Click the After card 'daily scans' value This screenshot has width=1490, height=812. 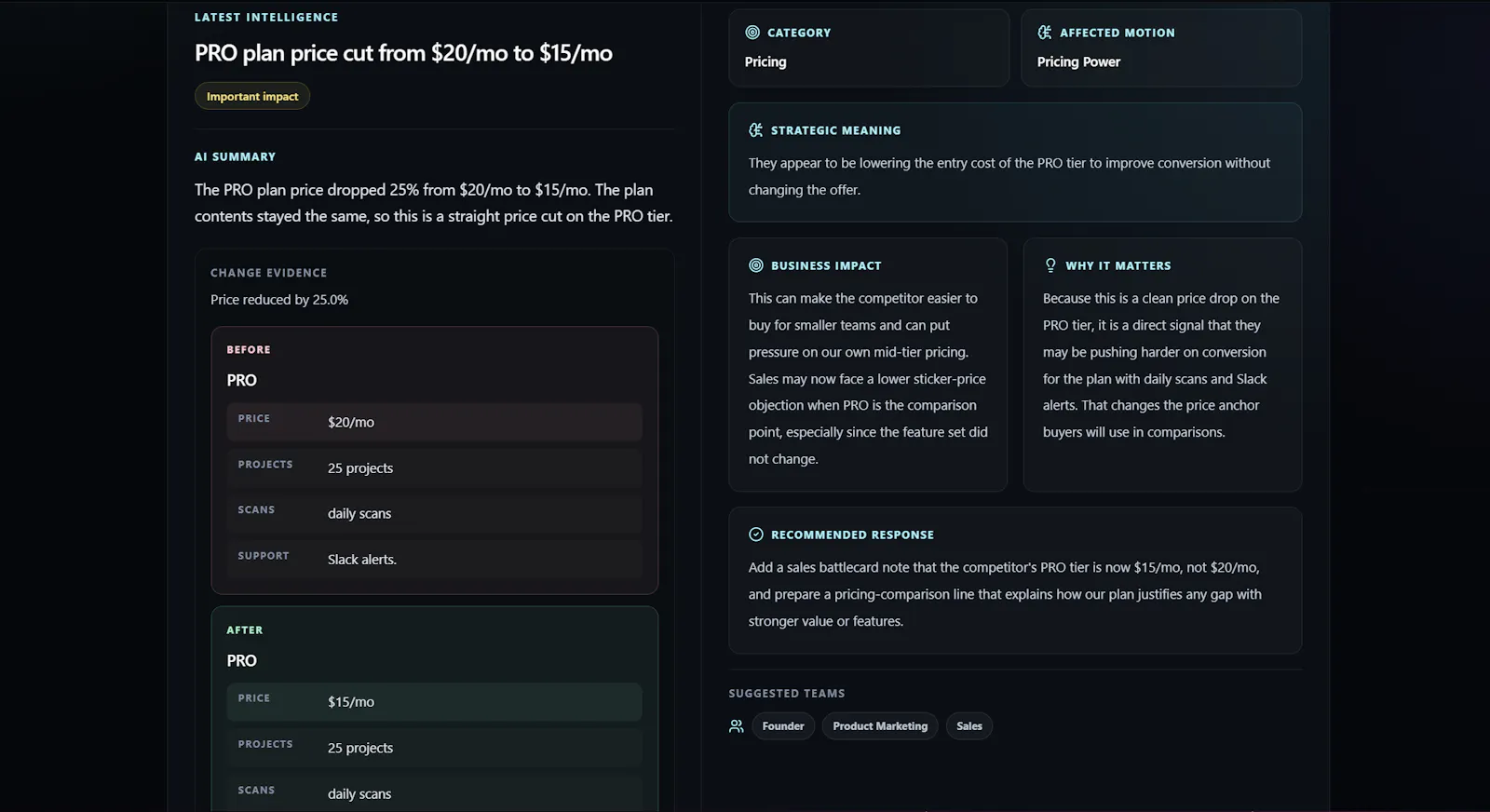[x=359, y=794]
